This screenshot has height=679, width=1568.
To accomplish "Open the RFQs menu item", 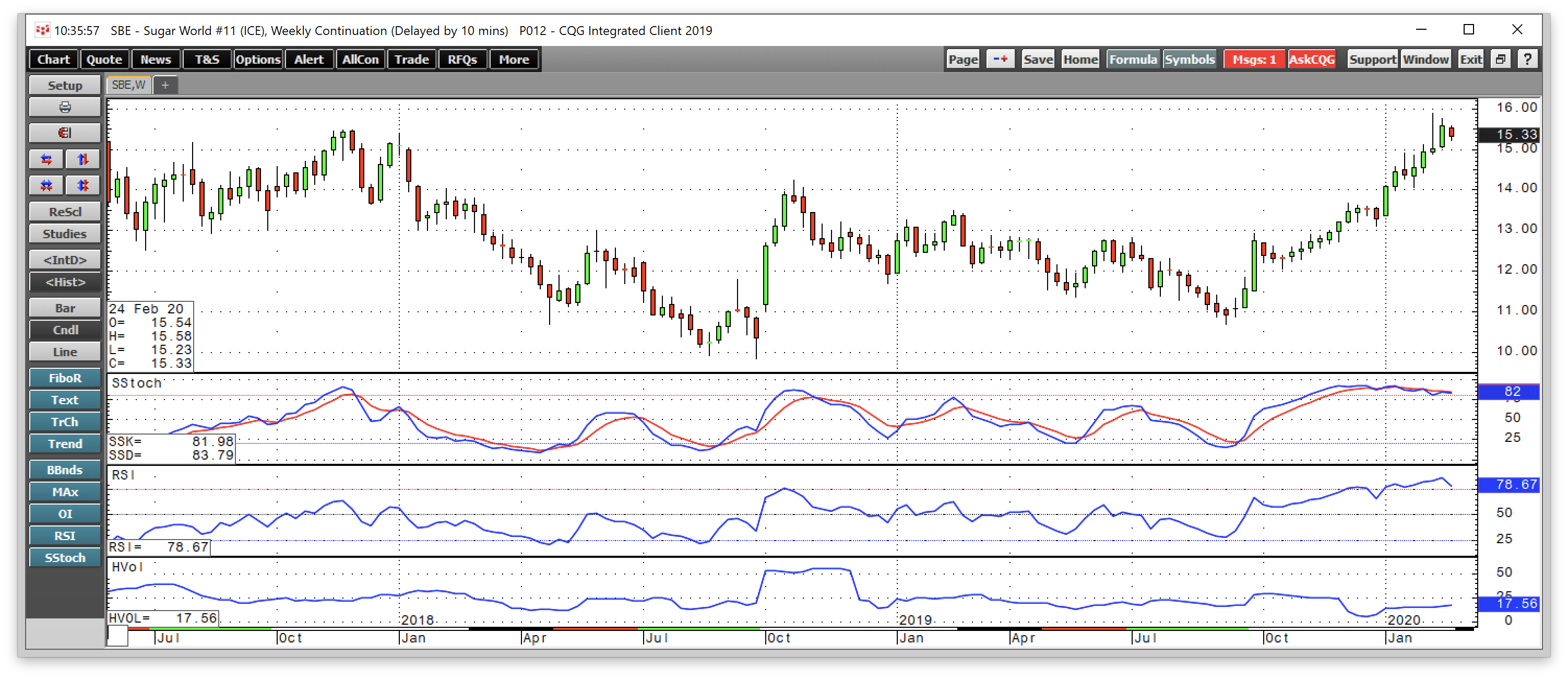I will click(462, 60).
